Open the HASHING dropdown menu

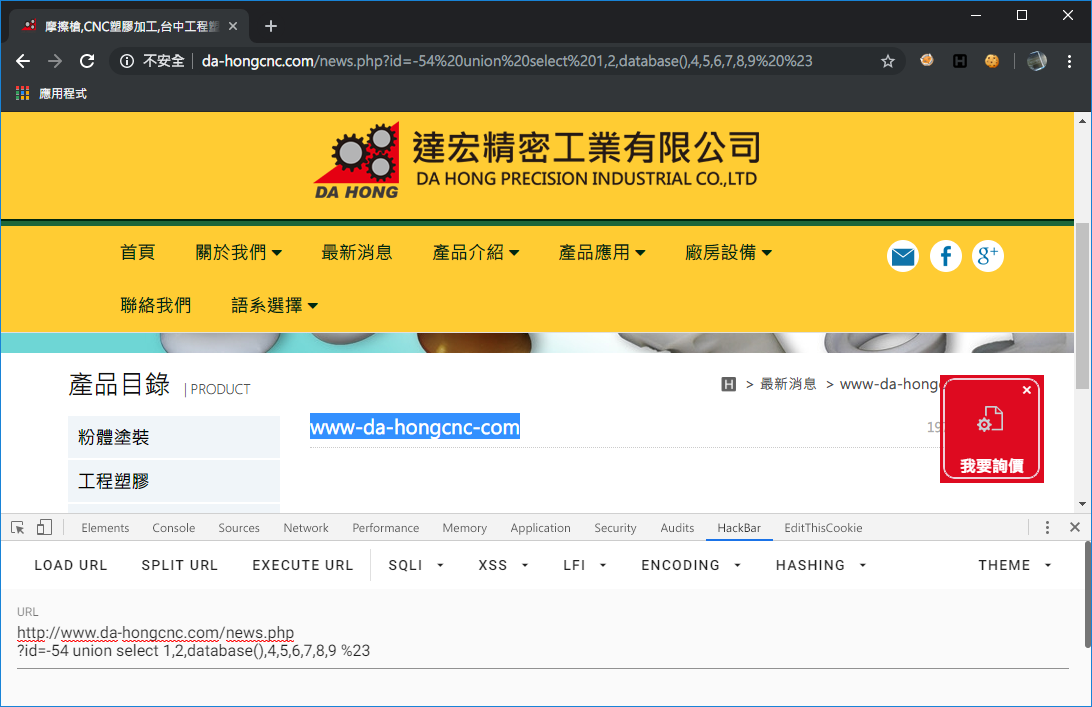point(821,565)
